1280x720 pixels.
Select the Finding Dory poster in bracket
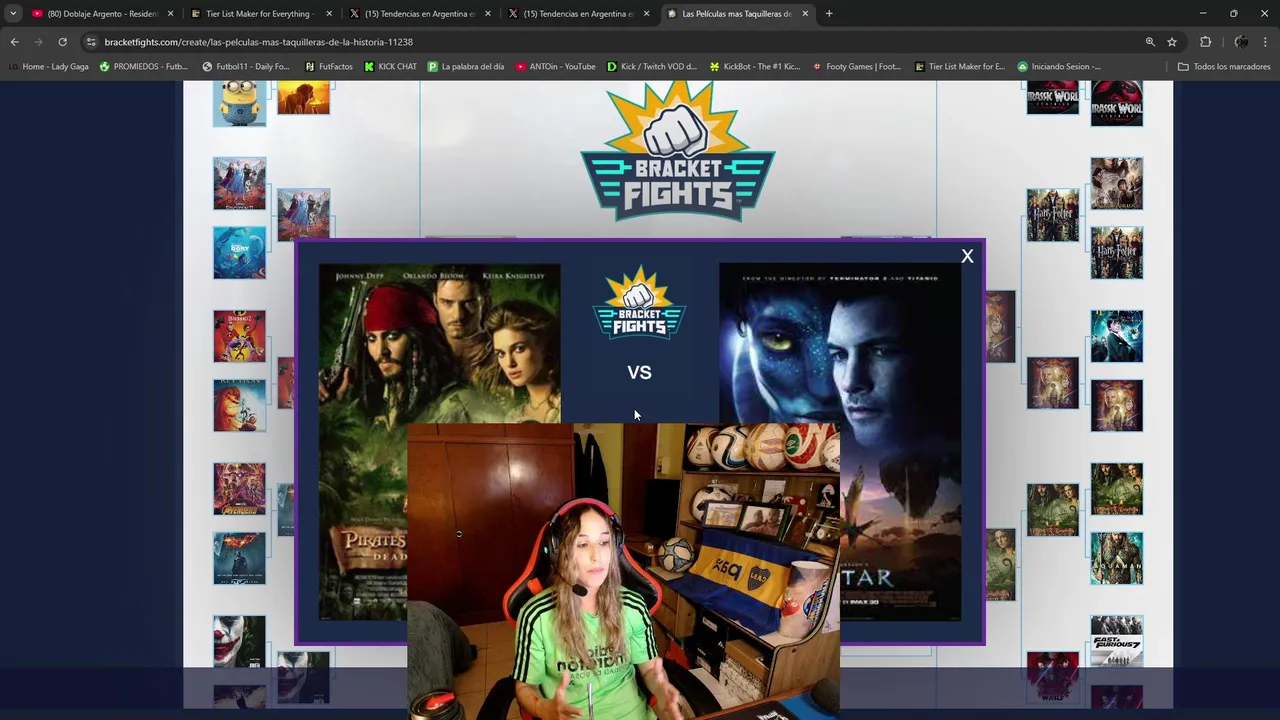tap(239, 252)
